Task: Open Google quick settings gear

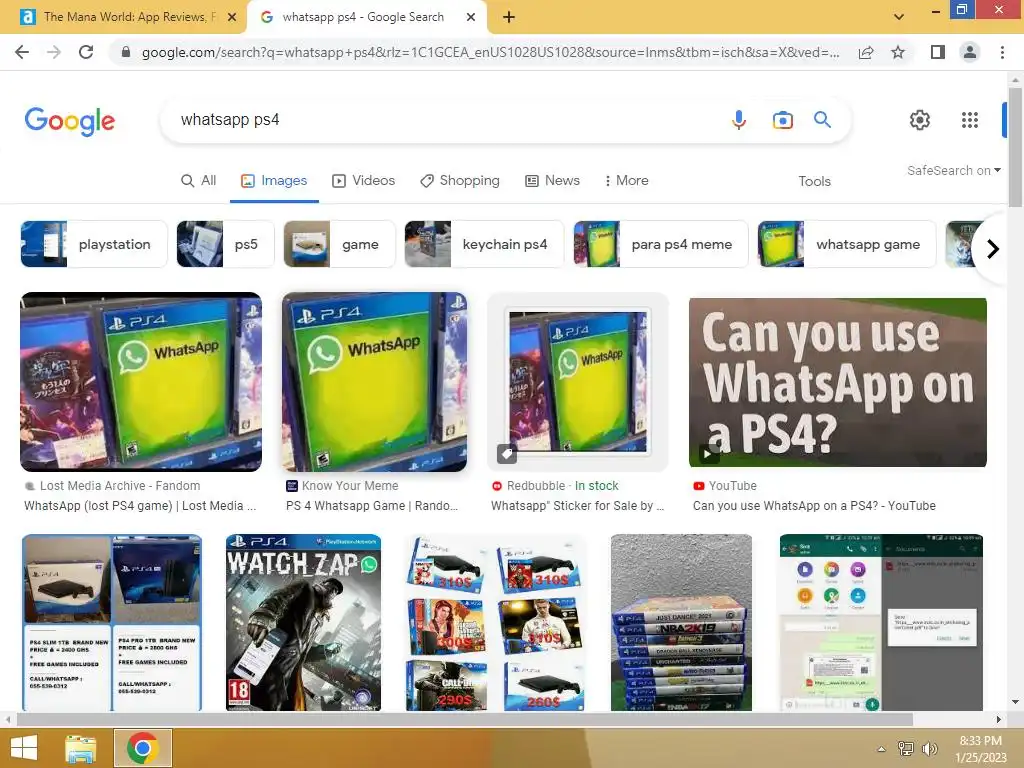Action: (x=920, y=120)
